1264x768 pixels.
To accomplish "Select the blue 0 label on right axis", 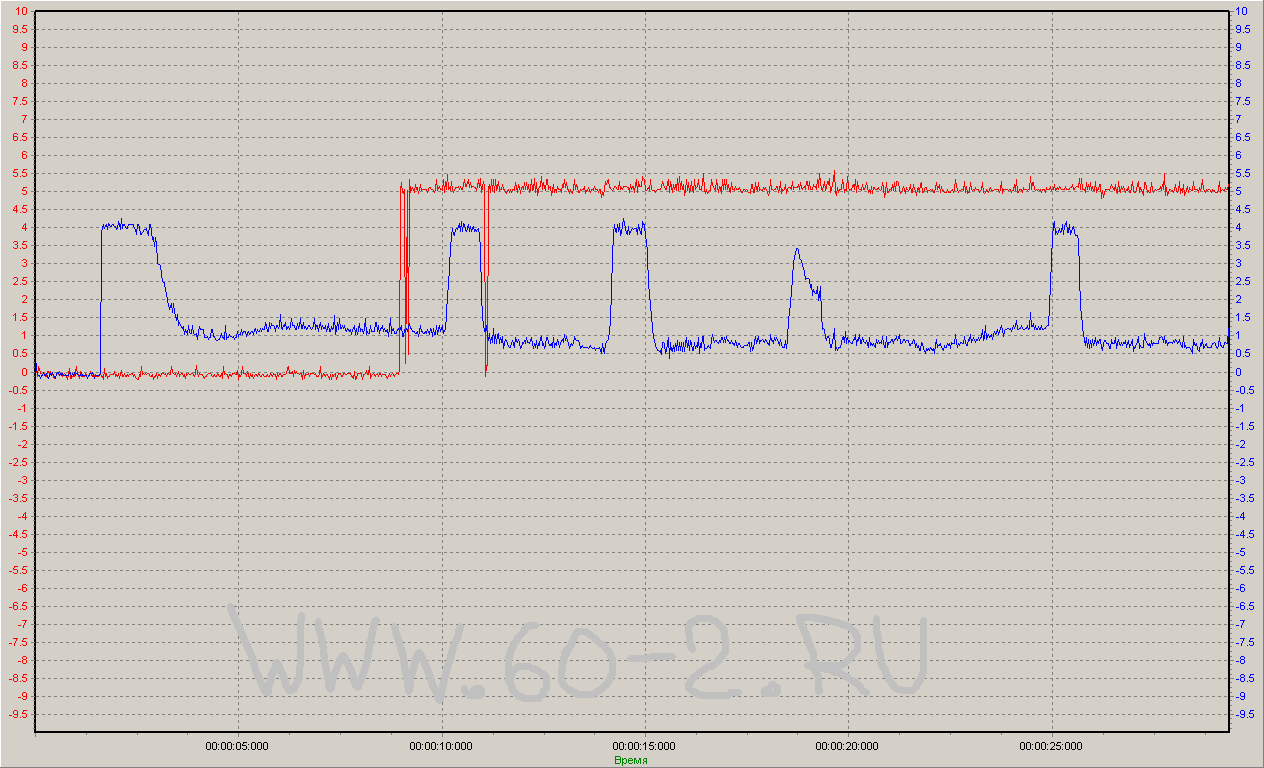I will [1239, 372].
